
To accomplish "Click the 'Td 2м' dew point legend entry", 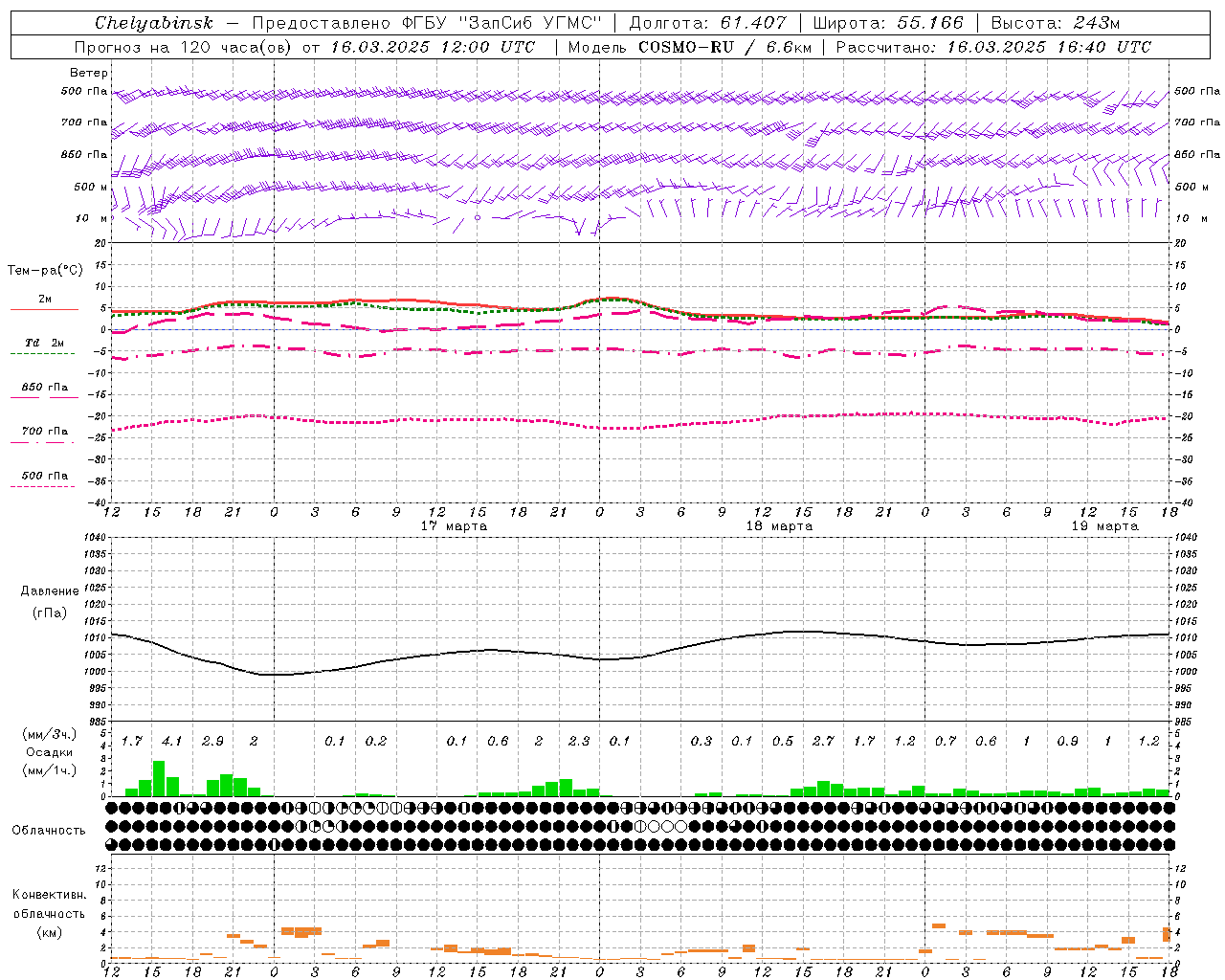I will pos(44,343).
